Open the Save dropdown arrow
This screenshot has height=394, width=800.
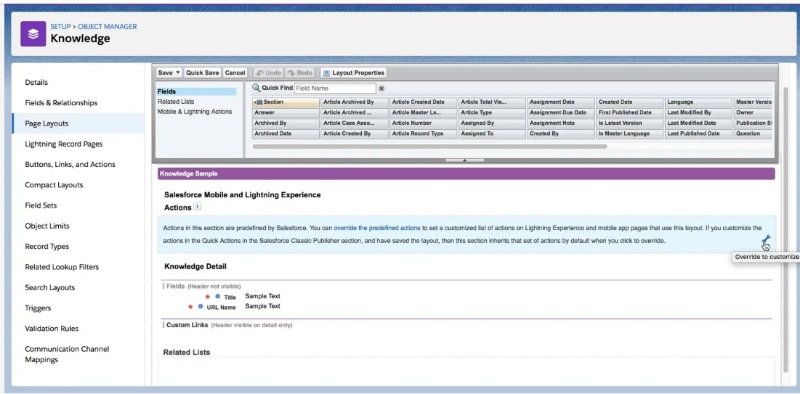pos(178,72)
